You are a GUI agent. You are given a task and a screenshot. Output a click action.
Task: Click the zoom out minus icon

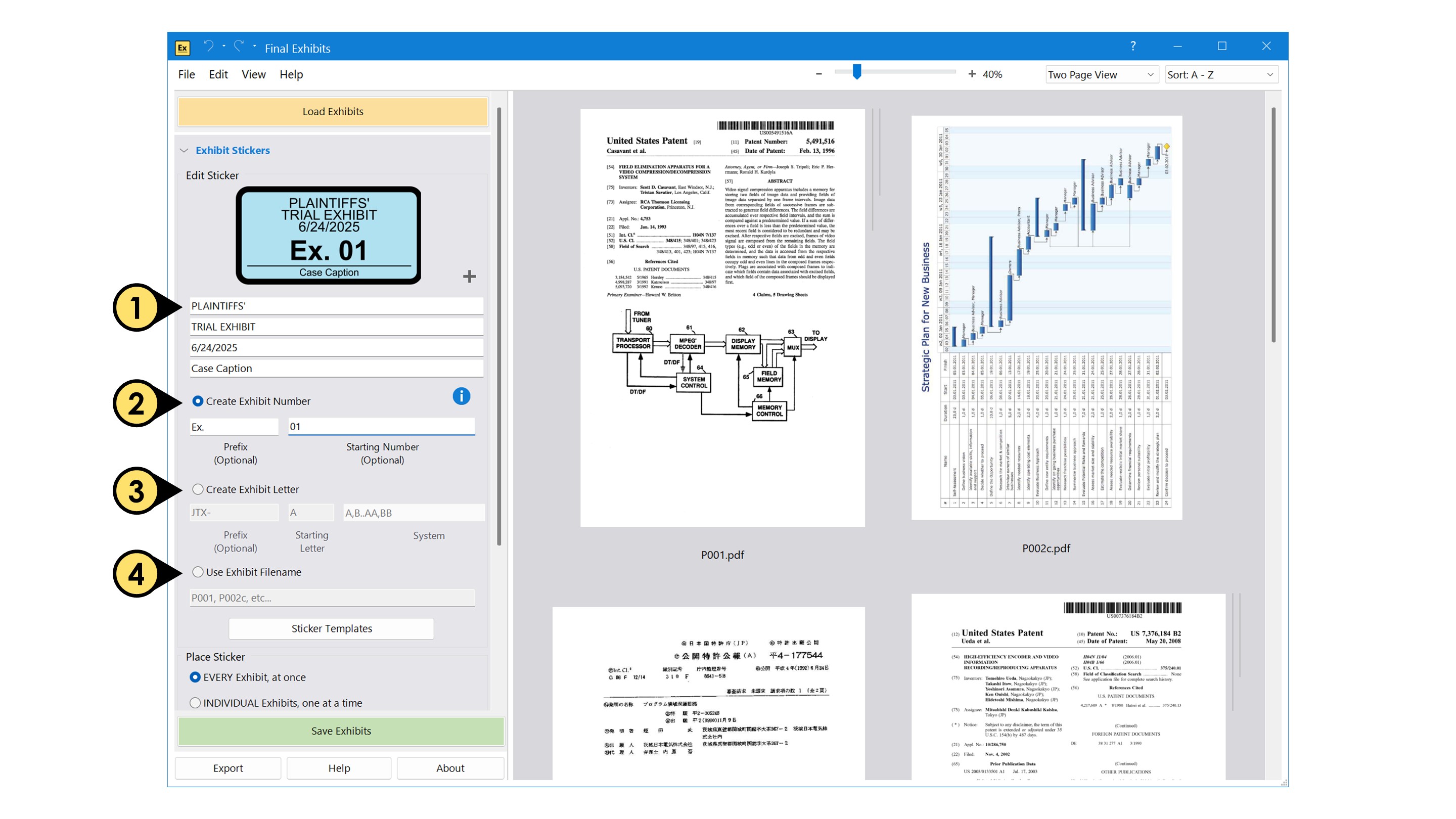pyautogui.click(x=818, y=74)
